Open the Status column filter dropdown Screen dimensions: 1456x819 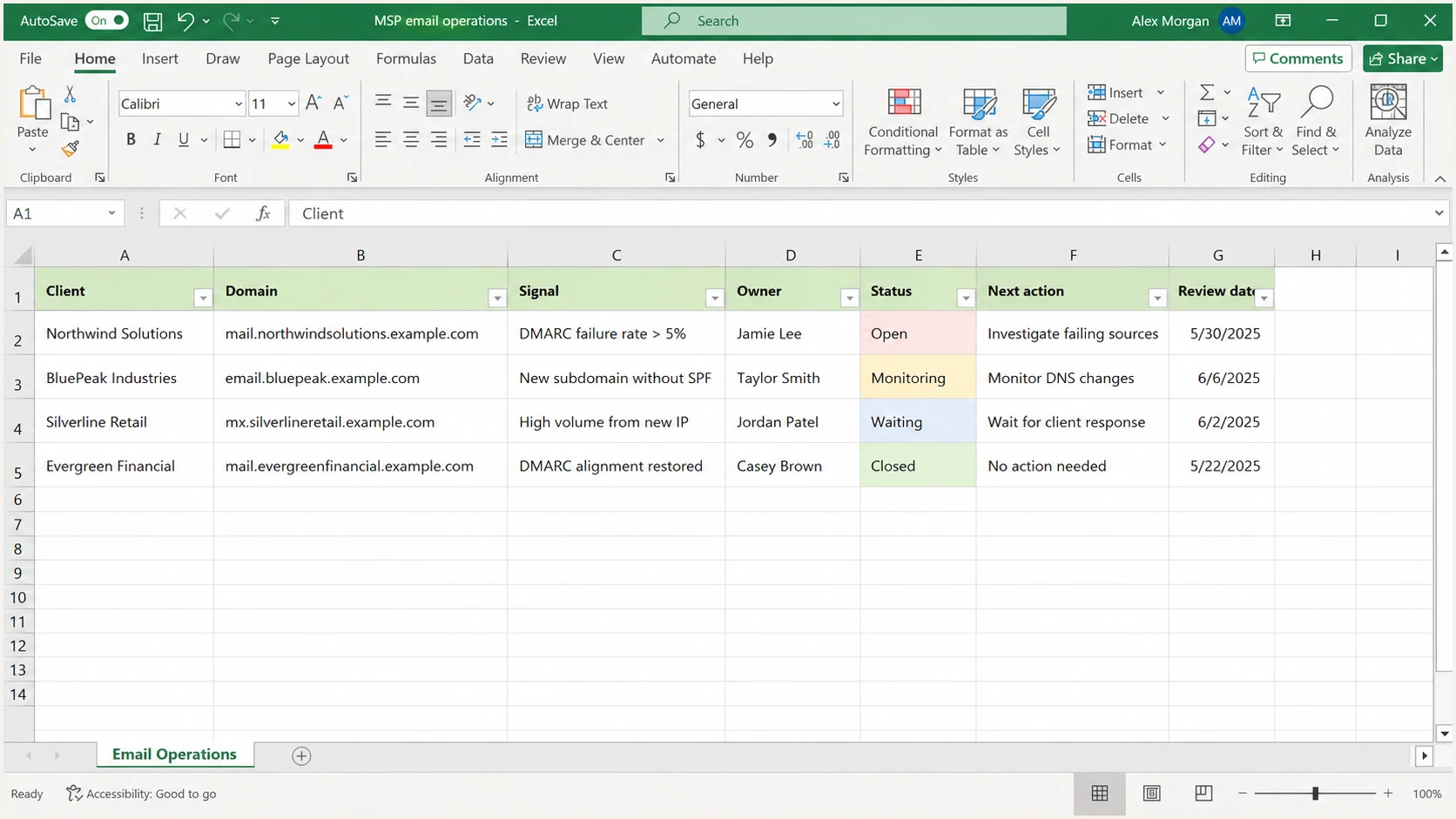click(x=966, y=299)
